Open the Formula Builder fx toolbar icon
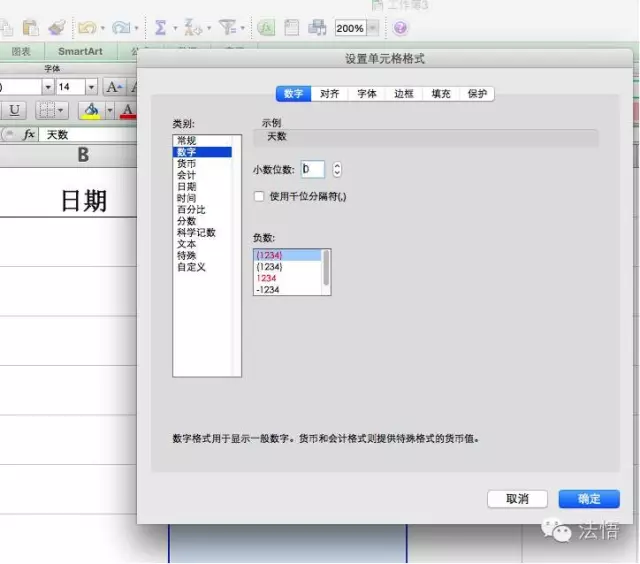640x564 pixels. (266, 28)
